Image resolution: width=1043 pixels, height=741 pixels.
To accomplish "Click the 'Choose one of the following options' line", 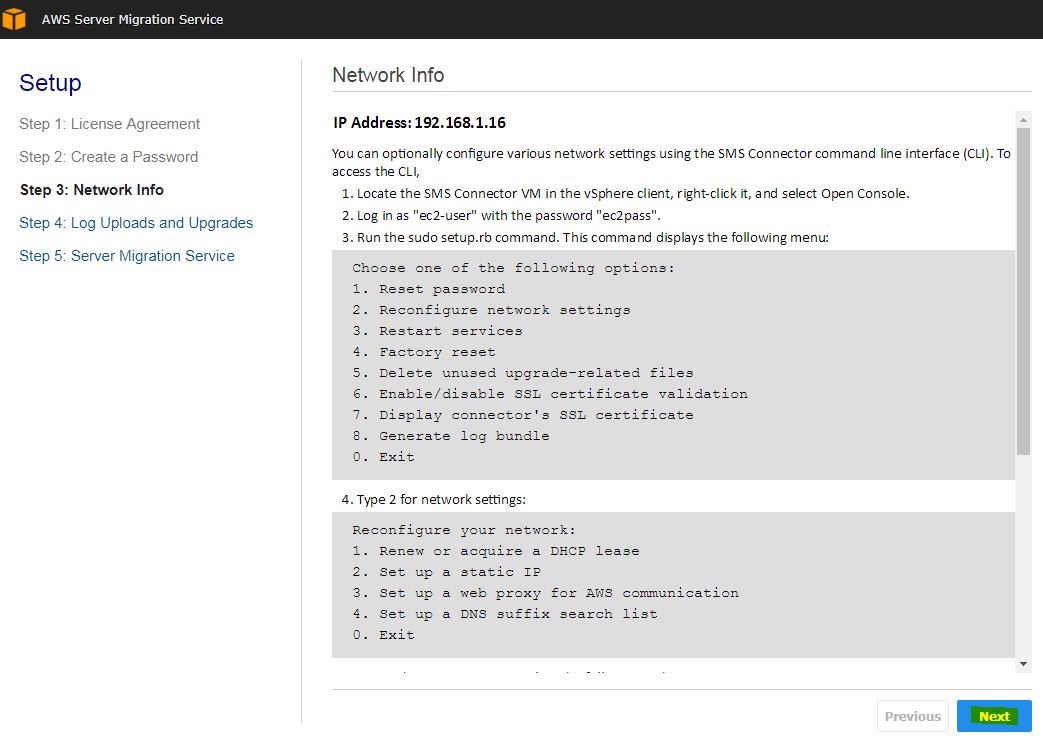I will coord(513,268).
